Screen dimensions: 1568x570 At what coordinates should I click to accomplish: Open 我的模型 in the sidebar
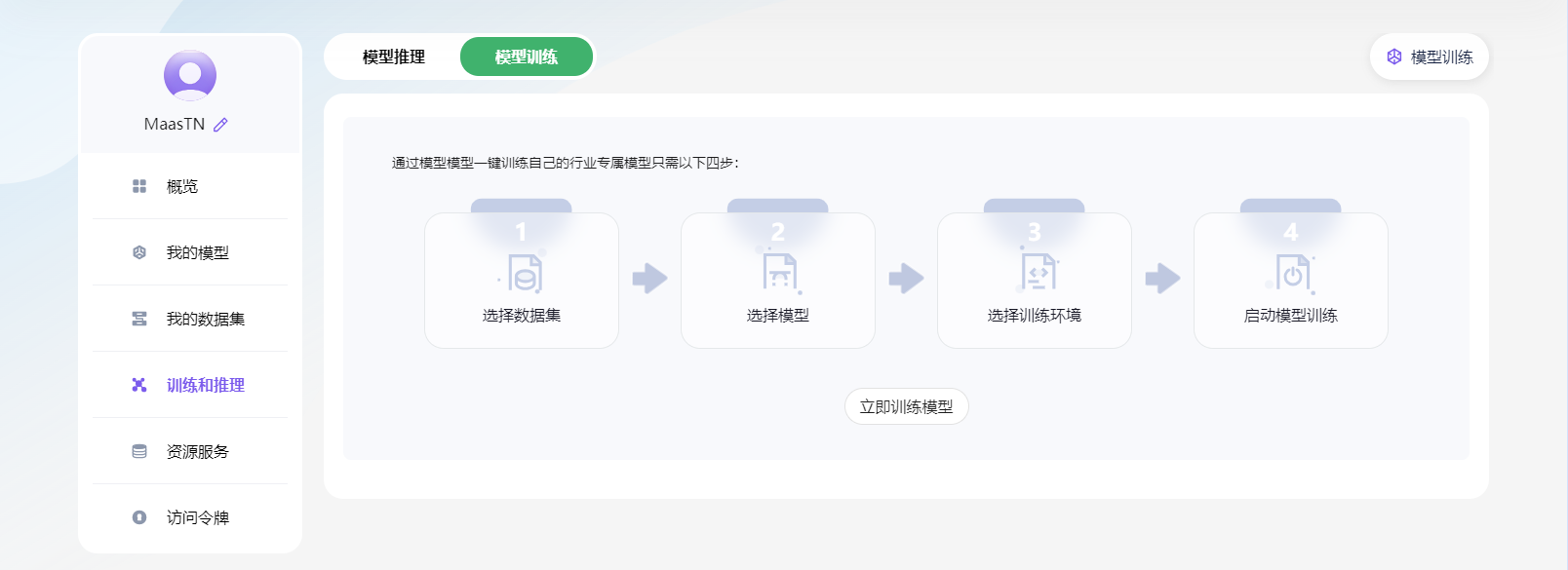tap(198, 252)
